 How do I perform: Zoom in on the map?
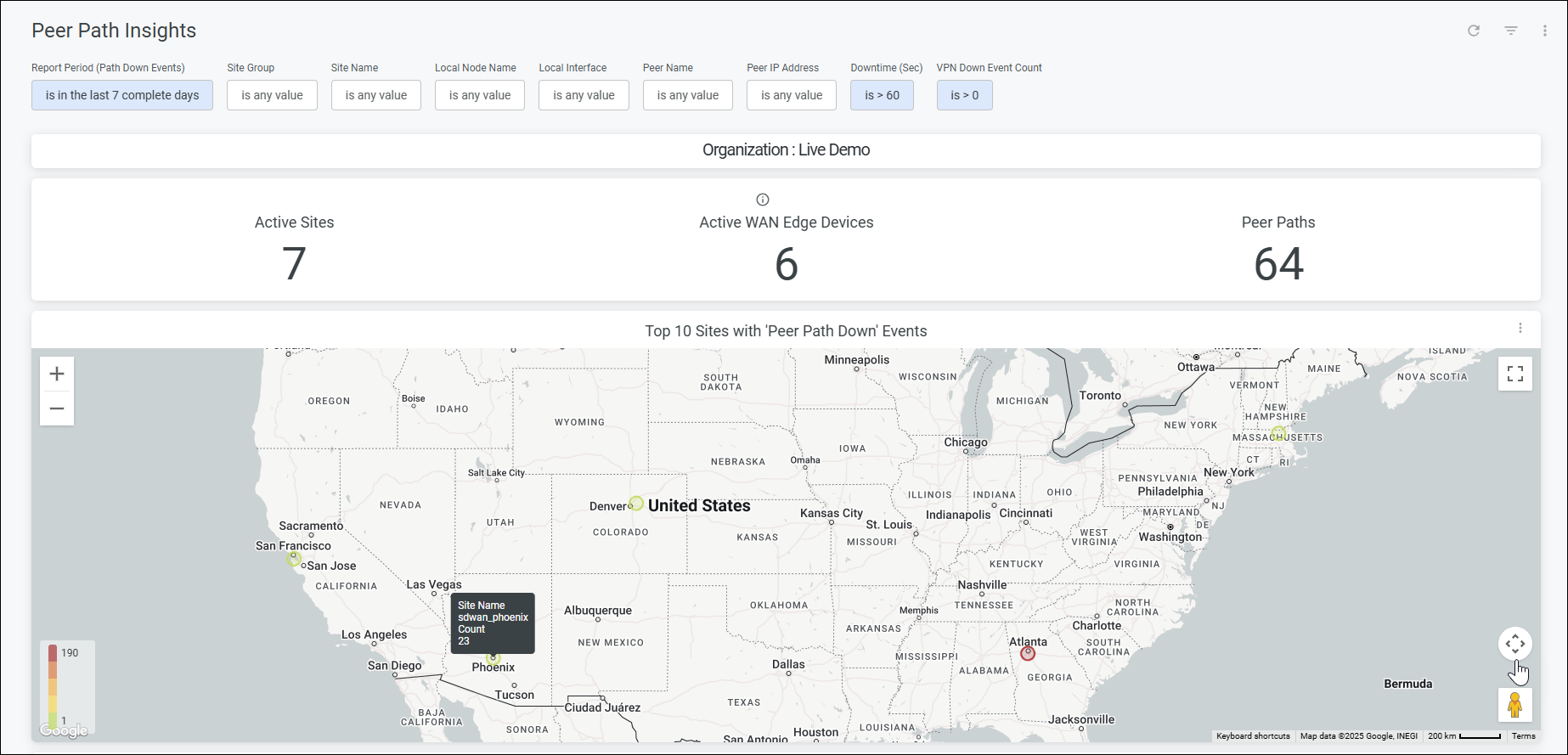click(57, 374)
